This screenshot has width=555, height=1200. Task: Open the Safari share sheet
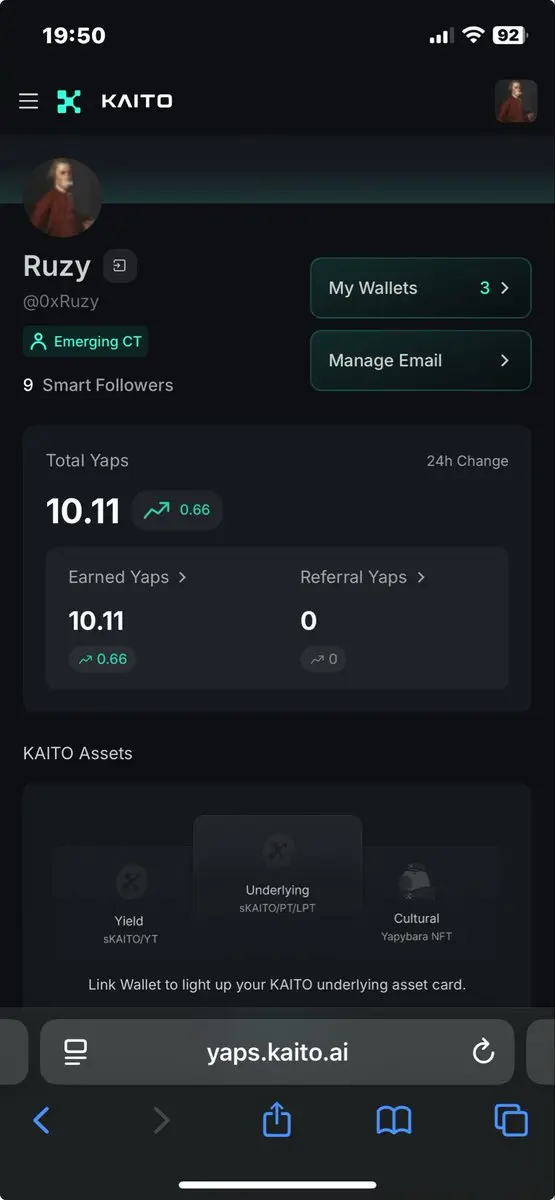click(x=277, y=1119)
